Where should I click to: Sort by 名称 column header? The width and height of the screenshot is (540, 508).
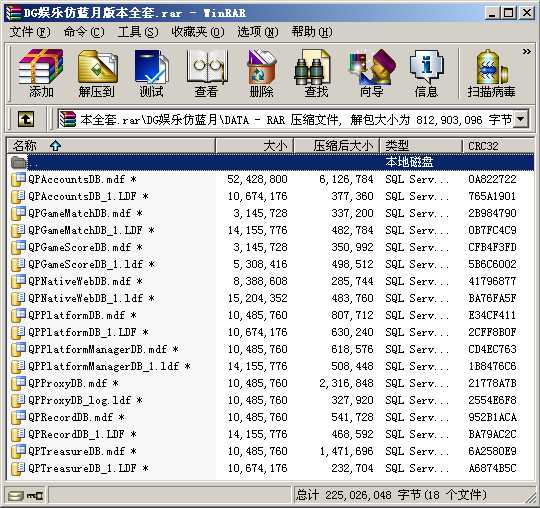111,146
